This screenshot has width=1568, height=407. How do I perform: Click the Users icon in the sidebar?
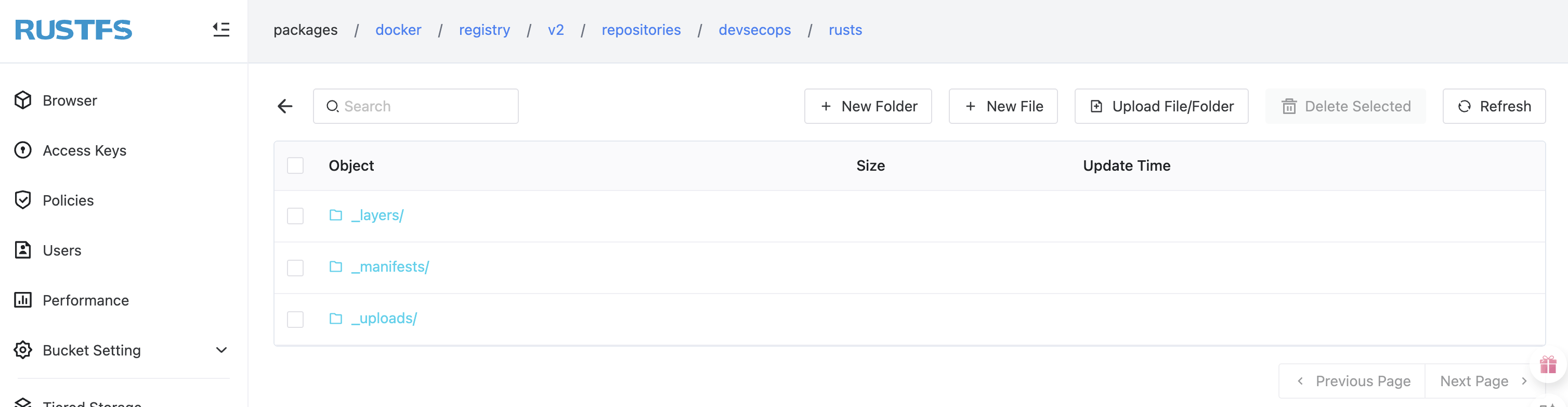[x=23, y=250]
